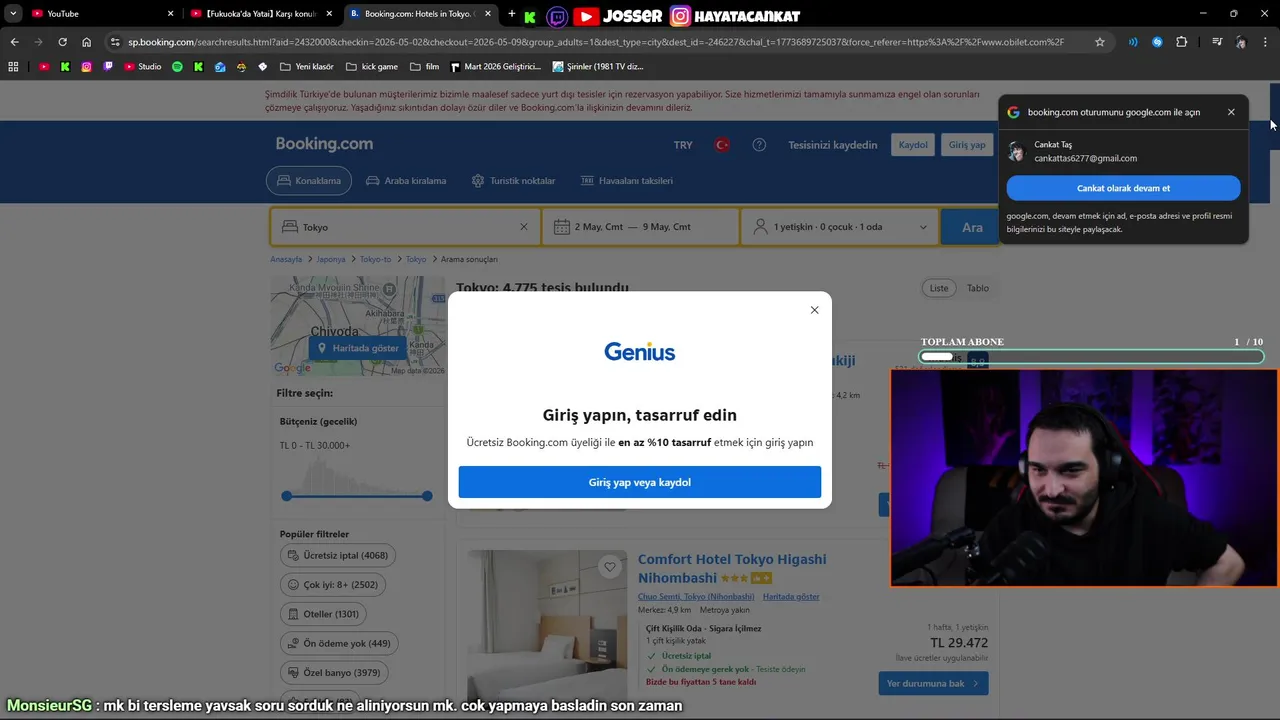Viewport: 1280px width, 720px height.
Task: Switch results to Liste view
Action: [x=939, y=288]
